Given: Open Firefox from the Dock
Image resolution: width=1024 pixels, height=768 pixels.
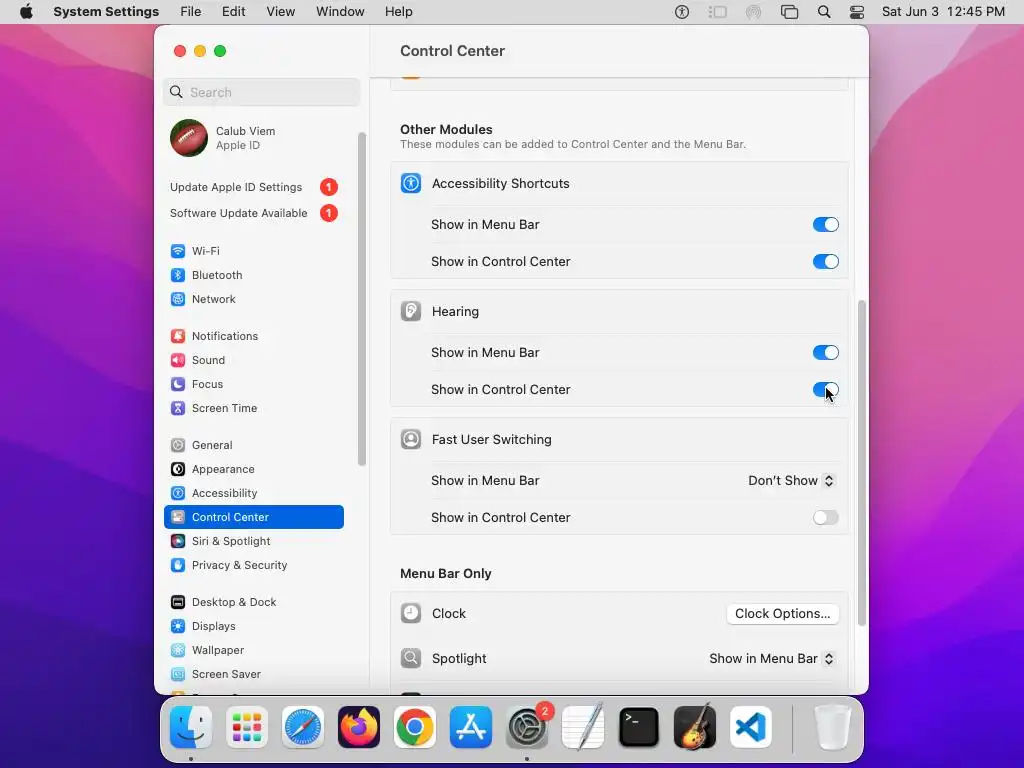Looking at the screenshot, I should point(359,727).
